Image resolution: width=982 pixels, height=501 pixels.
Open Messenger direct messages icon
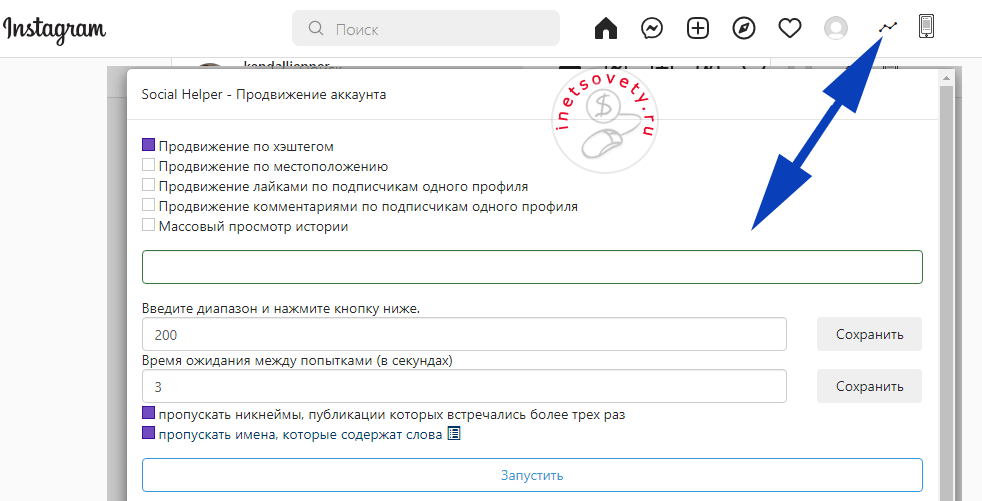coord(652,28)
